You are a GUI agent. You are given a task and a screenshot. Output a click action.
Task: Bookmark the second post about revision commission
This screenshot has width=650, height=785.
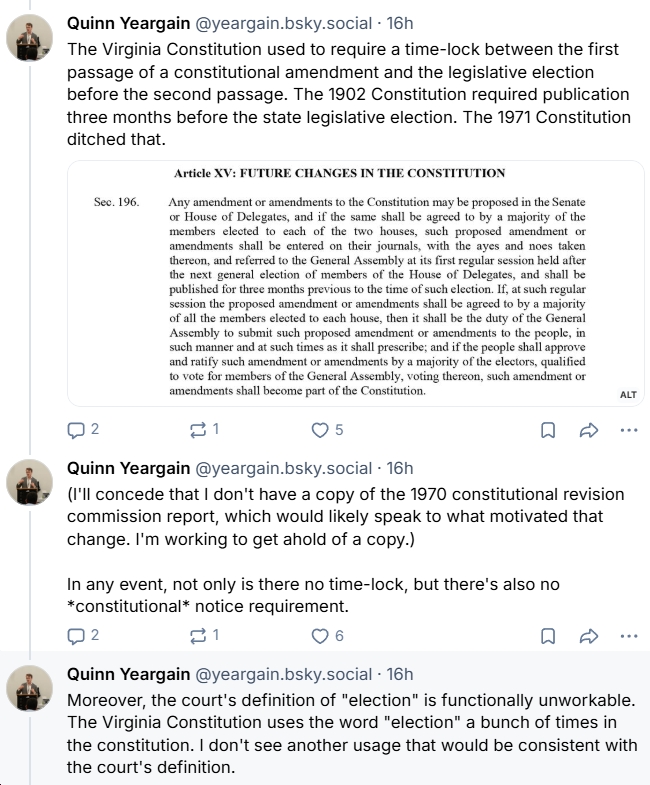pos(548,635)
